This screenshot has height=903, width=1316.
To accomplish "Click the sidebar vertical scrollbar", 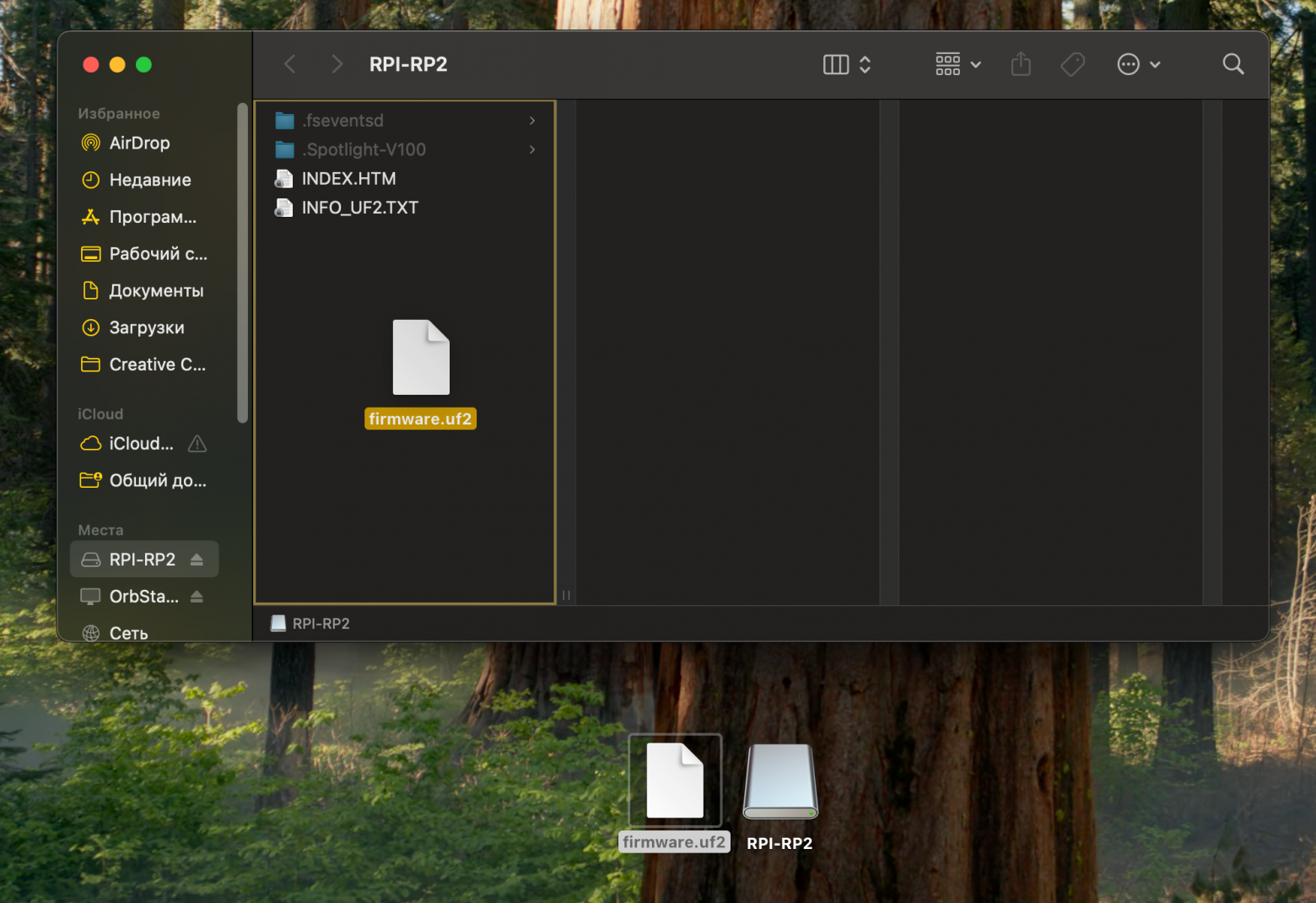I will click(243, 262).
